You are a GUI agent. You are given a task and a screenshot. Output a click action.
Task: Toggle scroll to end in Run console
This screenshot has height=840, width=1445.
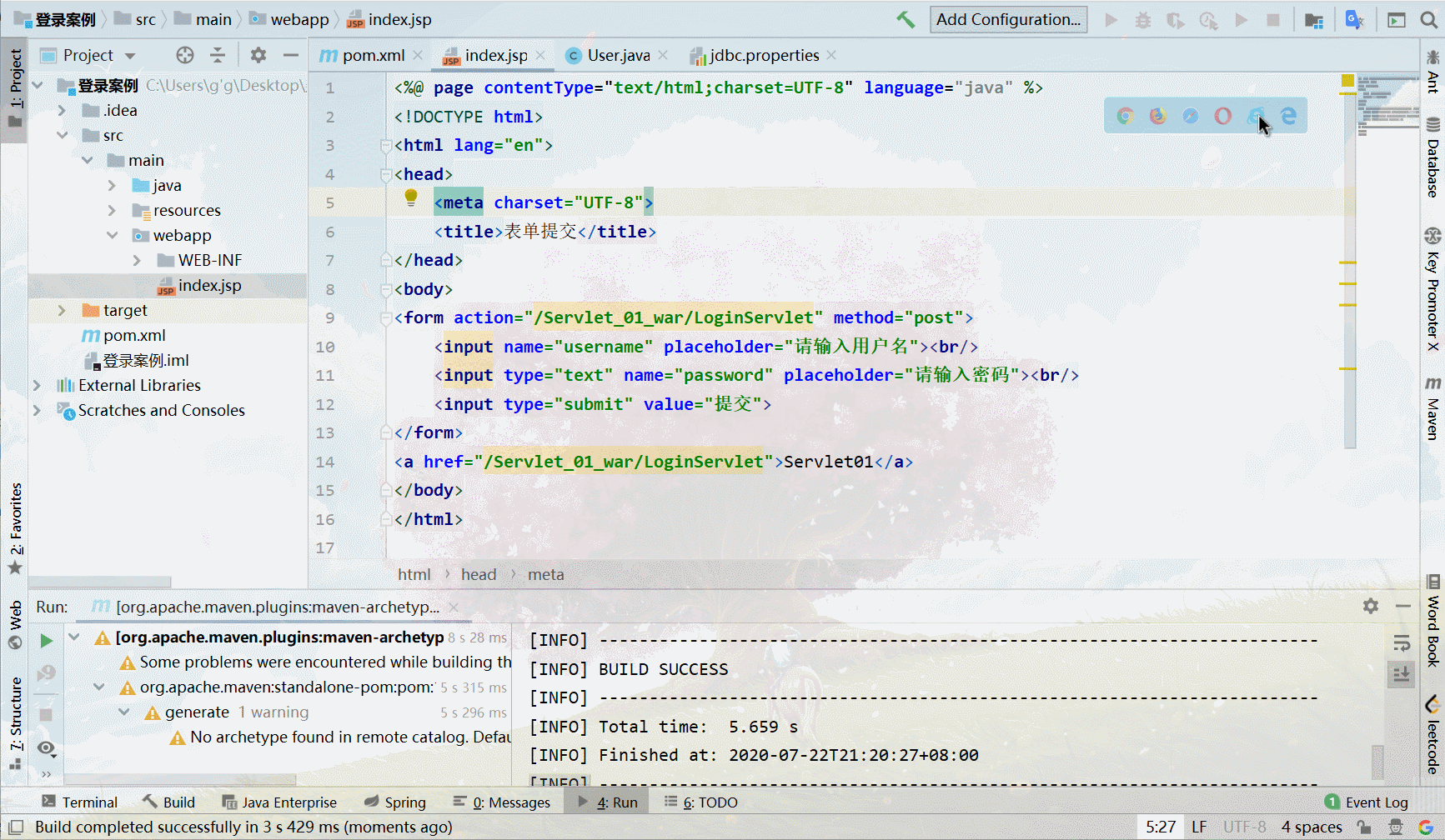coord(1402,674)
